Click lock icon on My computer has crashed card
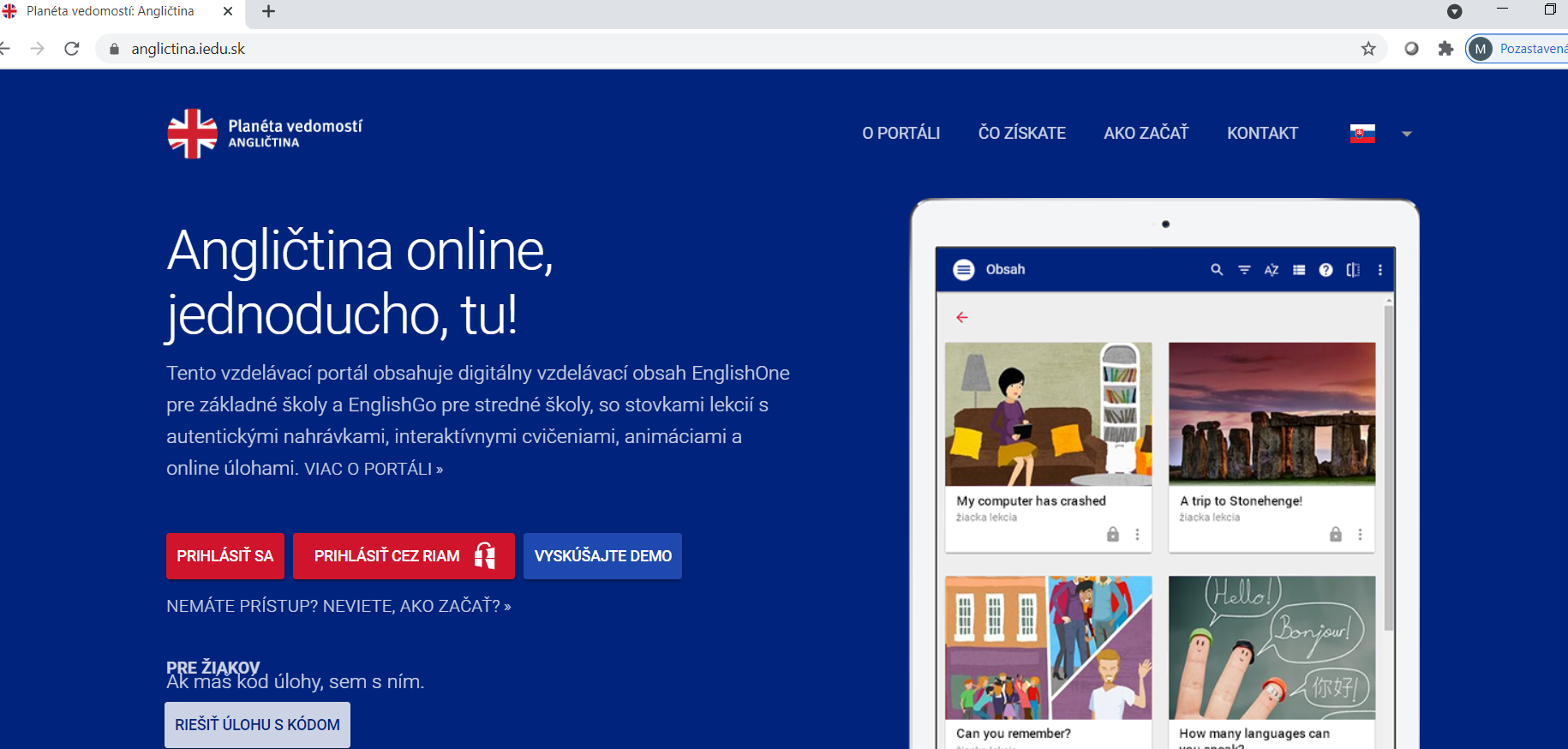The height and width of the screenshot is (749, 1568). 1113,534
